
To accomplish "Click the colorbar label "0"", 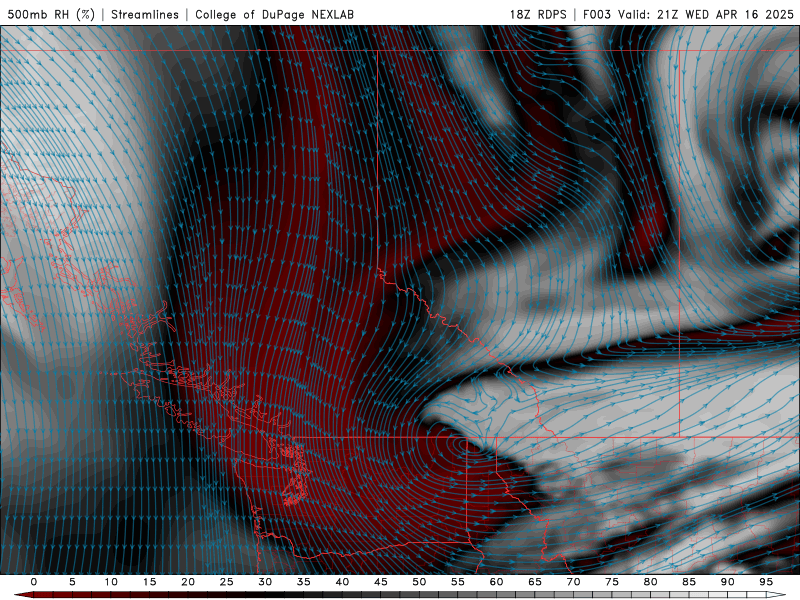I will click(x=34, y=582).
